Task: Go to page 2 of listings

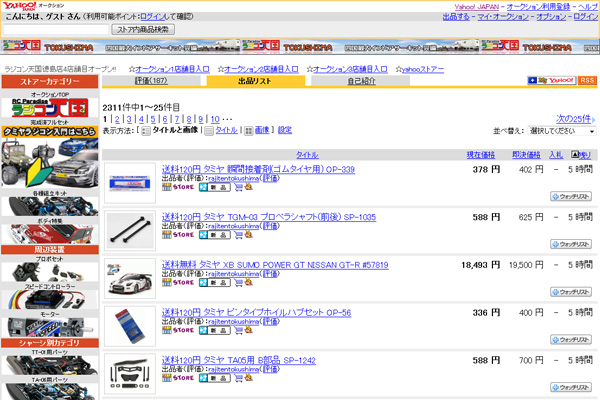Action: (117, 119)
